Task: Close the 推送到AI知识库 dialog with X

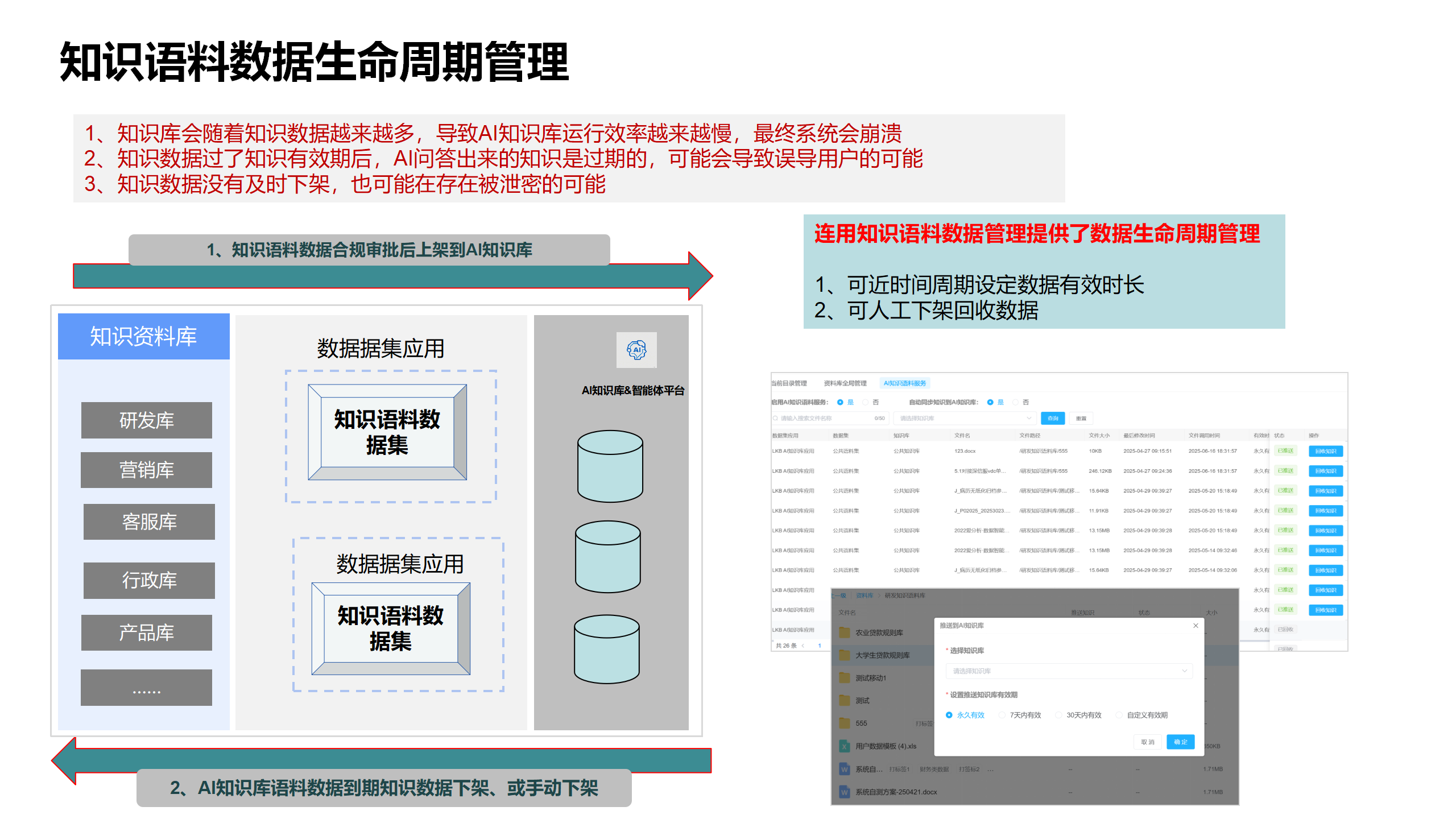Action: [1196, 626]
